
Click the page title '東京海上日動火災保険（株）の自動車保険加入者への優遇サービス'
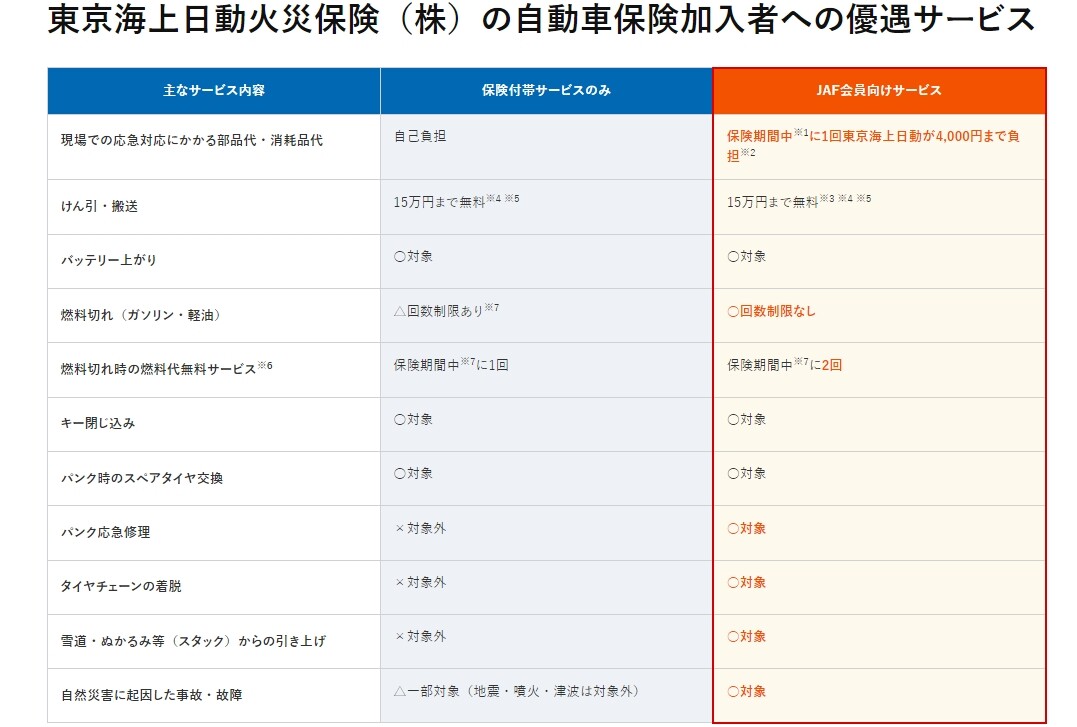click(x=541, y=19)
